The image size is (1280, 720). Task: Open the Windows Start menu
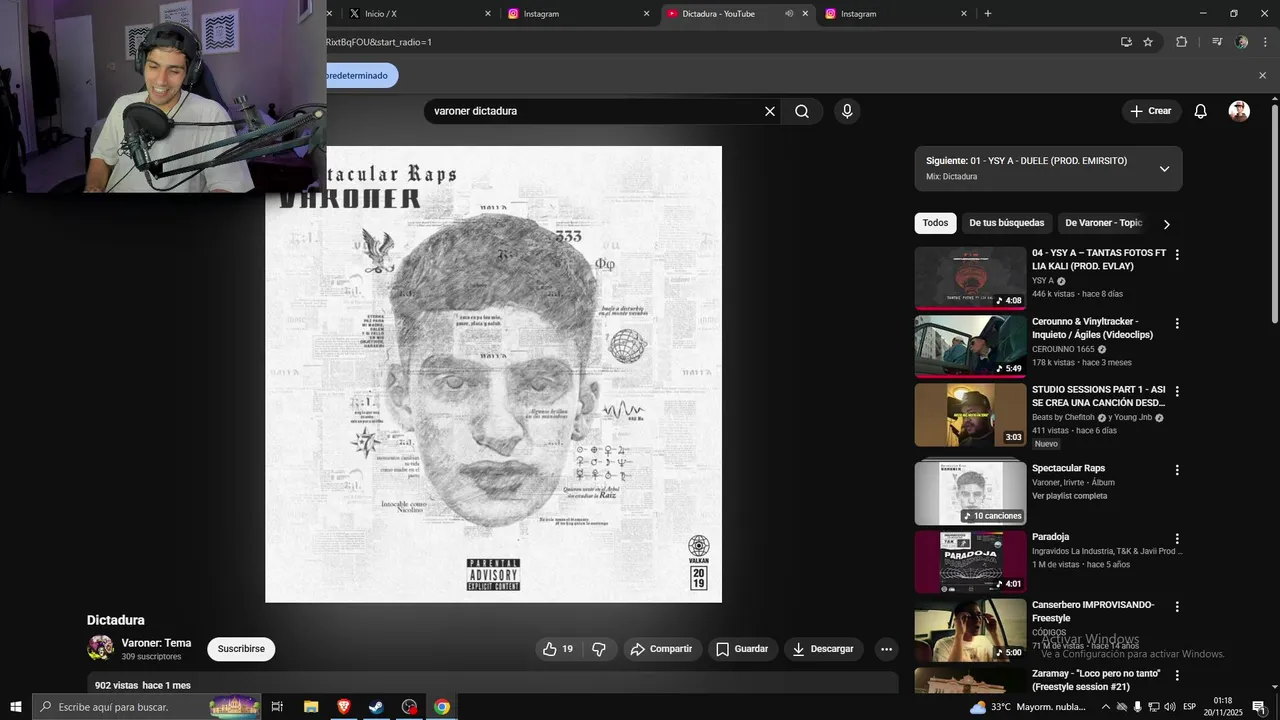coord(16,707)
